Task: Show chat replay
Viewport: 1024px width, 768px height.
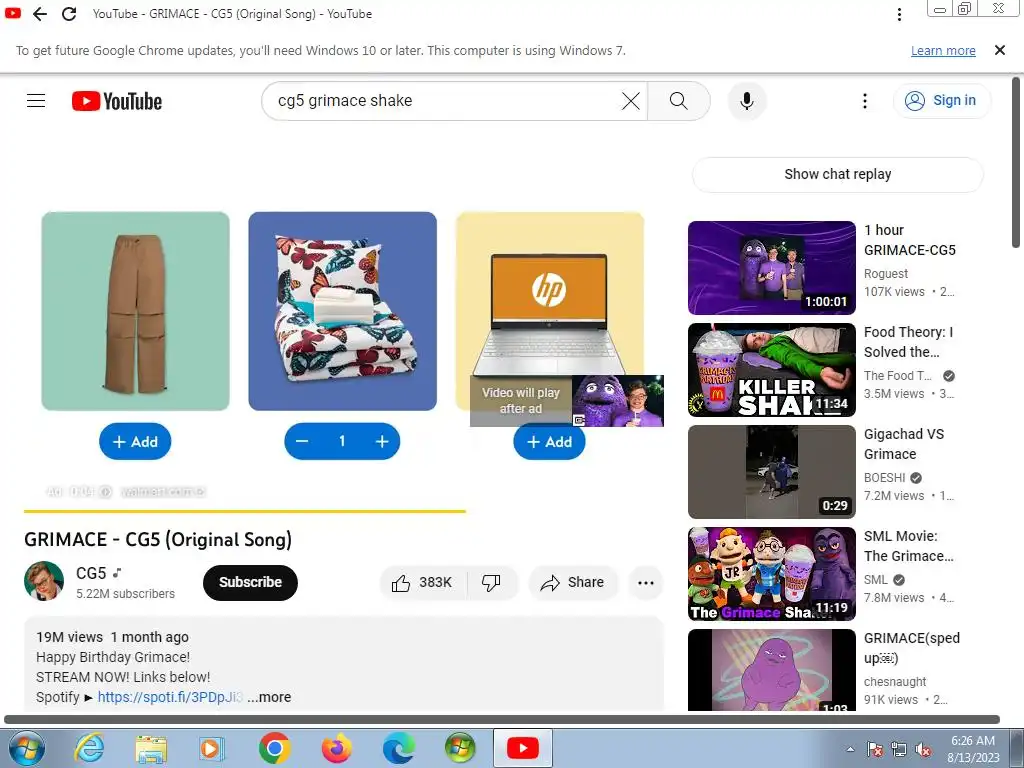Action: click(837, 174)
